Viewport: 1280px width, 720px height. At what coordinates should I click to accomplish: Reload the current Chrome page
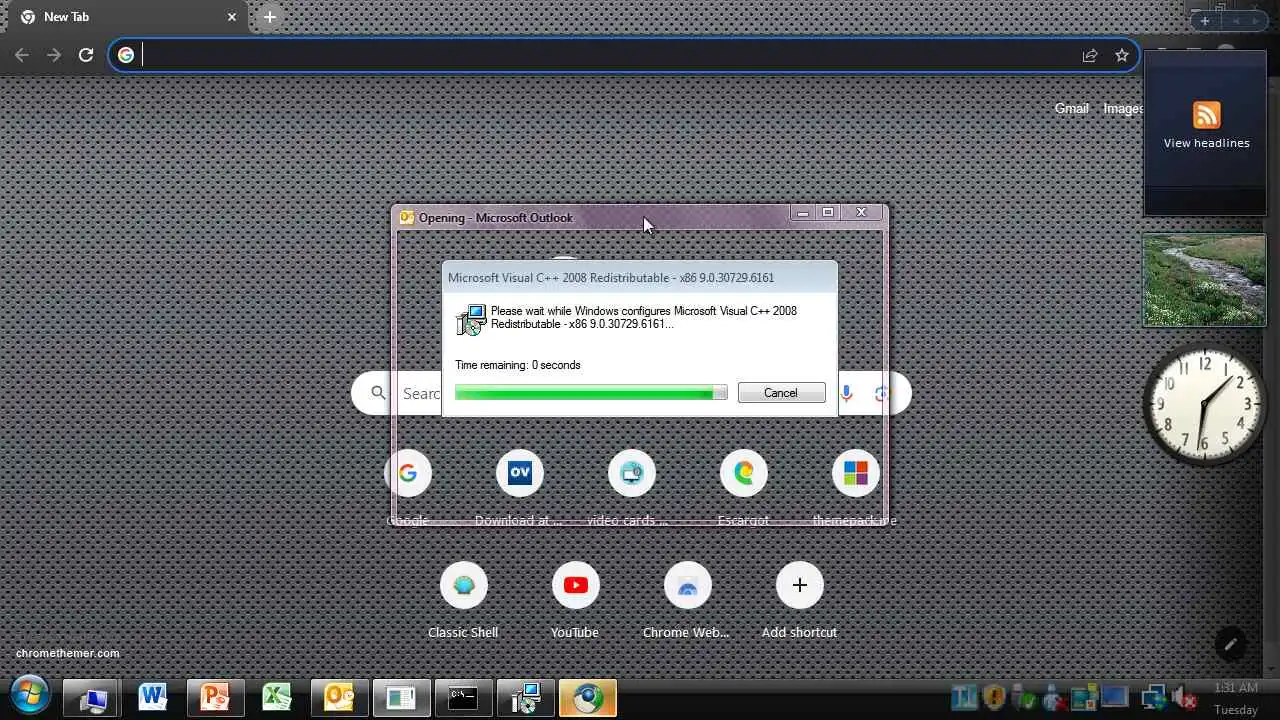coord(86,55)
